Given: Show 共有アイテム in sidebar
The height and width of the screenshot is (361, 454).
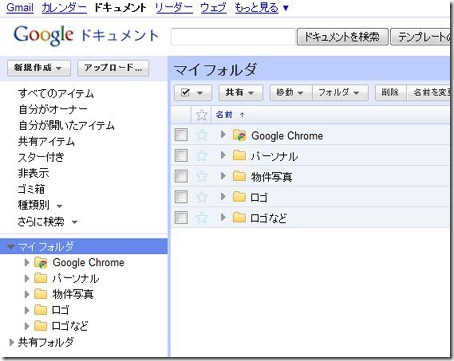Looking at the screenshot, I should click(46, 142).
